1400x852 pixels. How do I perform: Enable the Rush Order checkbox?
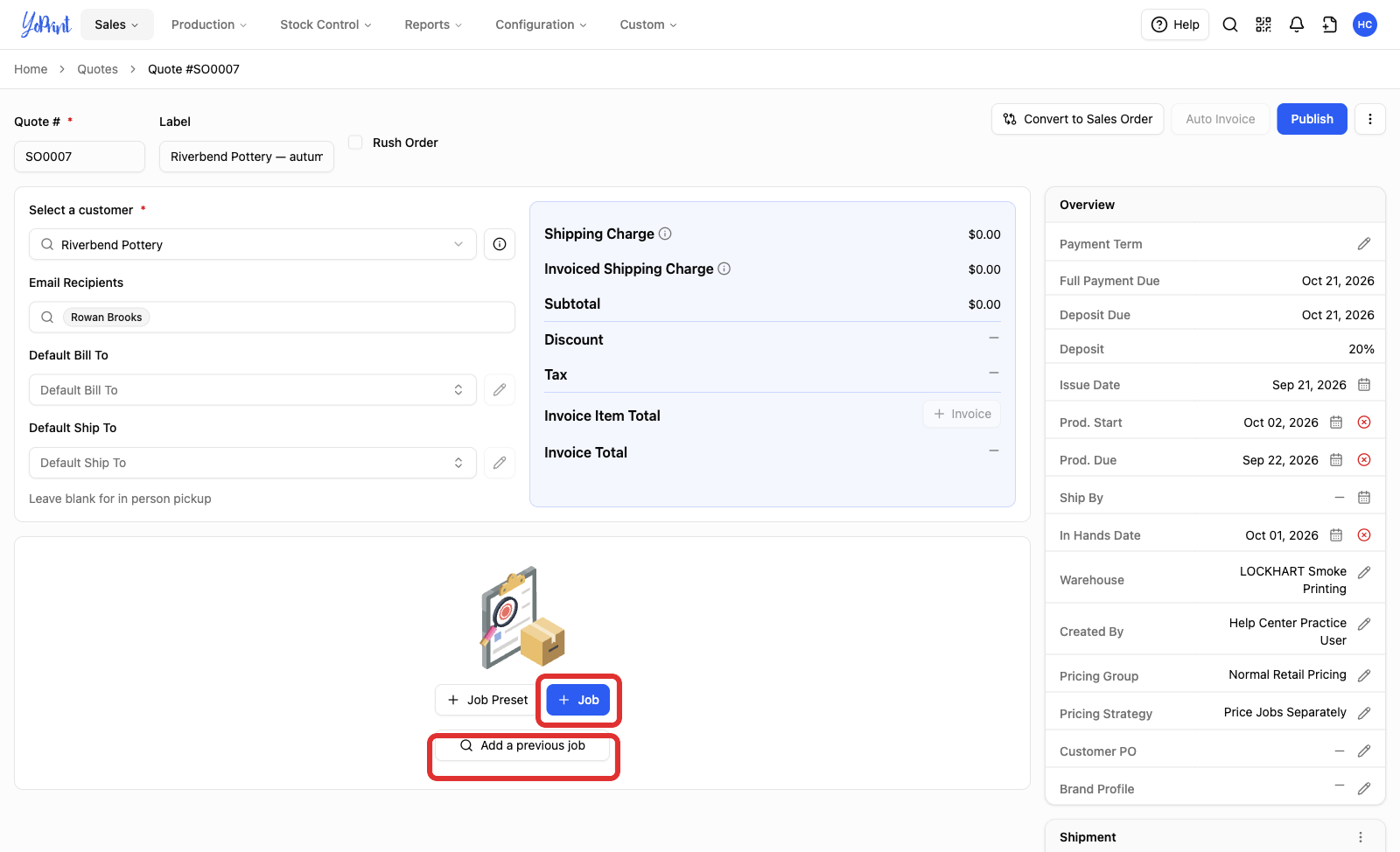(355, 142)
